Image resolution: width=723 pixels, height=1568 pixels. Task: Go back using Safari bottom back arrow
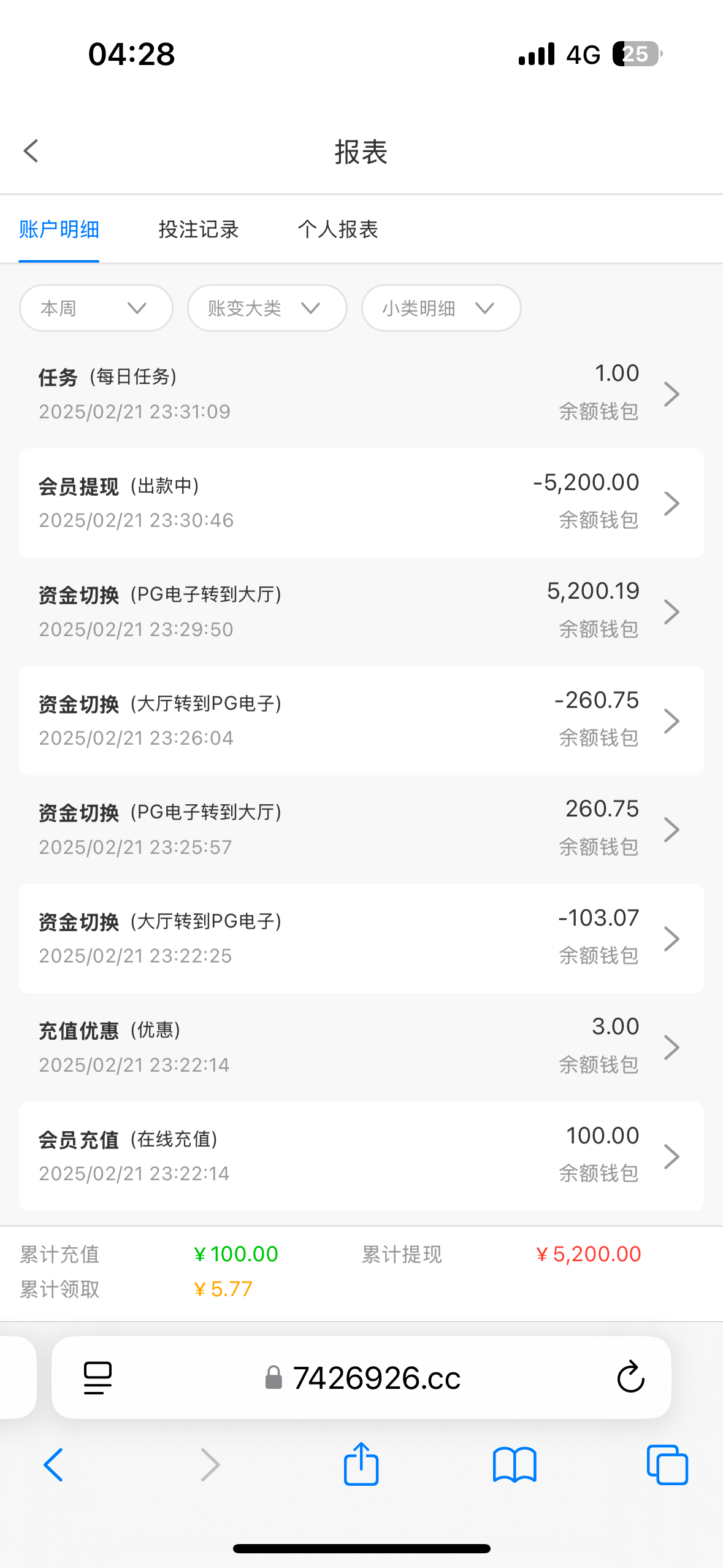point(53,1465)
